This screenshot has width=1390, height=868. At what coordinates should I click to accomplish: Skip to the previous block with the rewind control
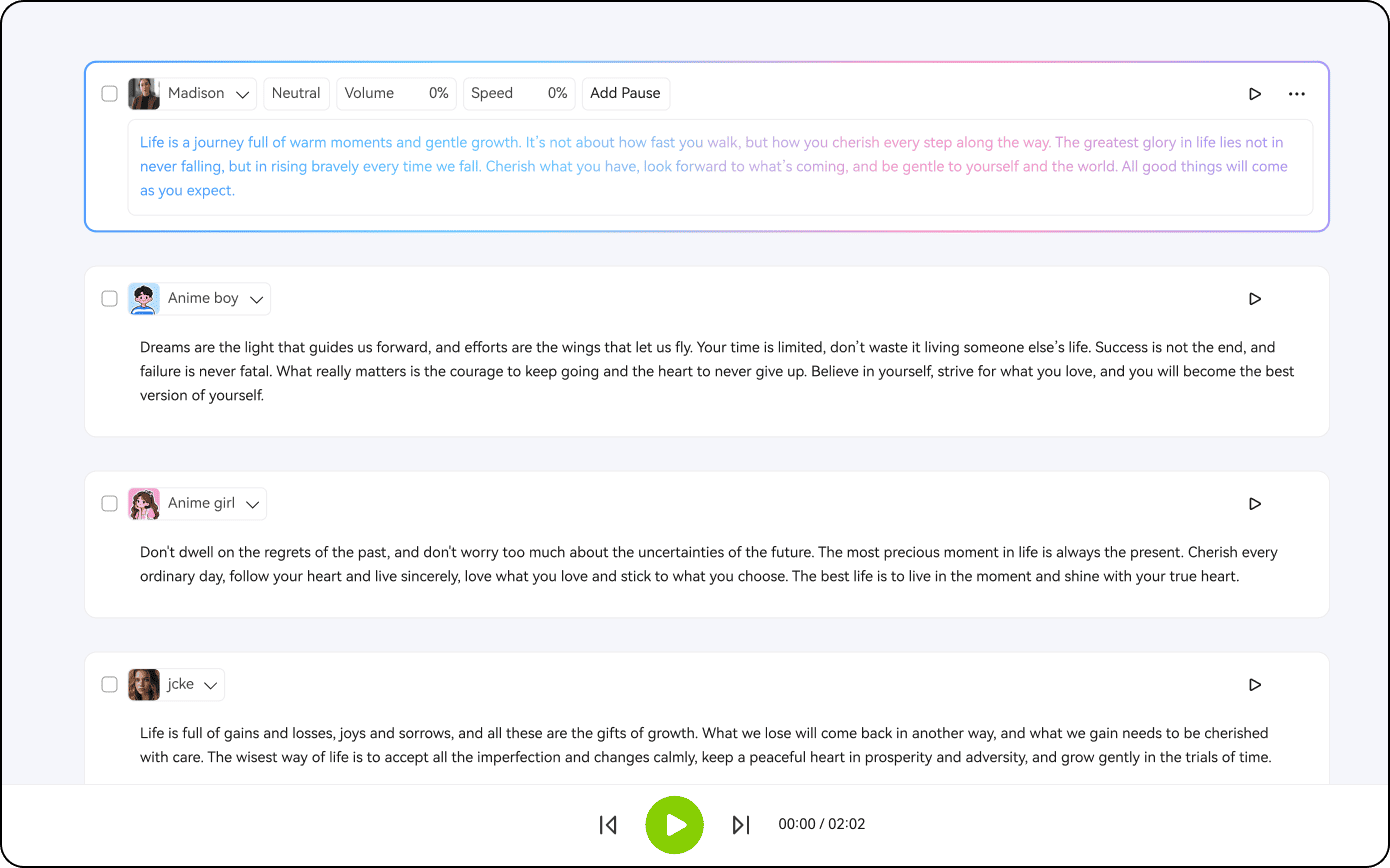coord(607,824)
